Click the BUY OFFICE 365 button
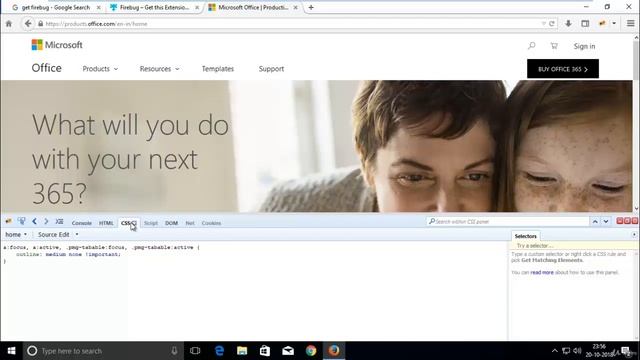Viewport: 640px width, 360px height. point(563,69)
